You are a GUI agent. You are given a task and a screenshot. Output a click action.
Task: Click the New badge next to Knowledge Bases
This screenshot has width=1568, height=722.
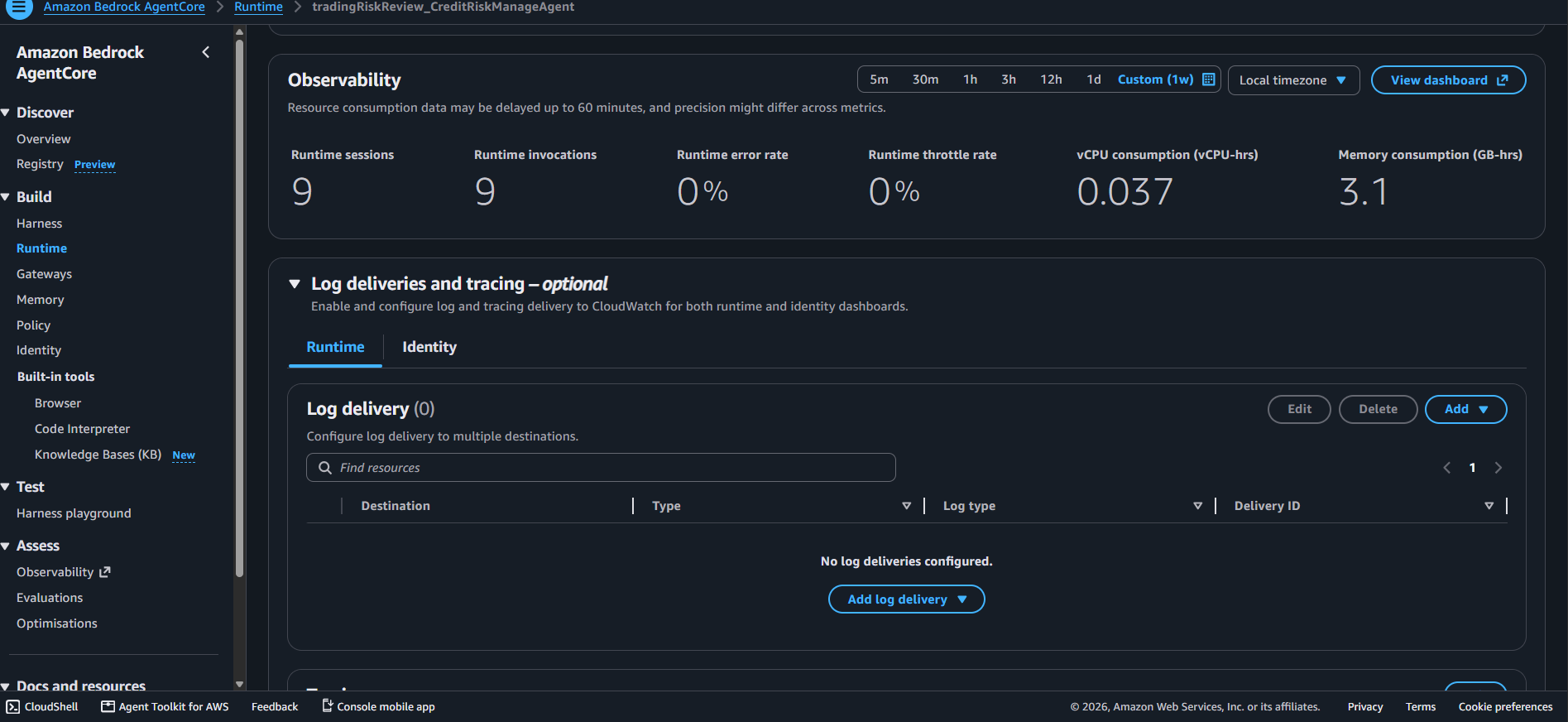(184, 455)
